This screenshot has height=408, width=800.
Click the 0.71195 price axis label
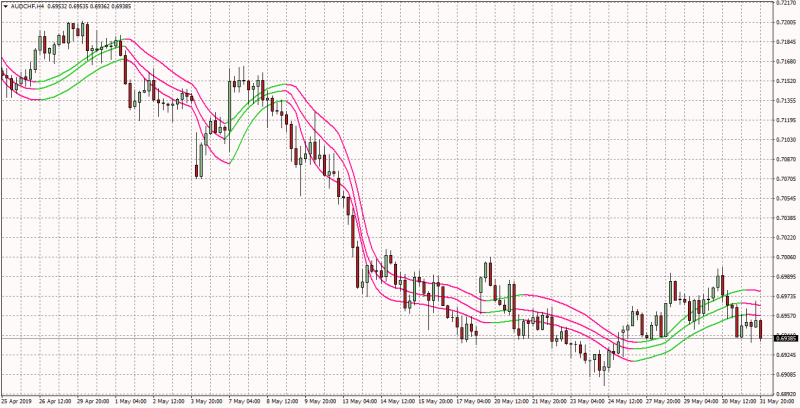[x=786, y=120]
